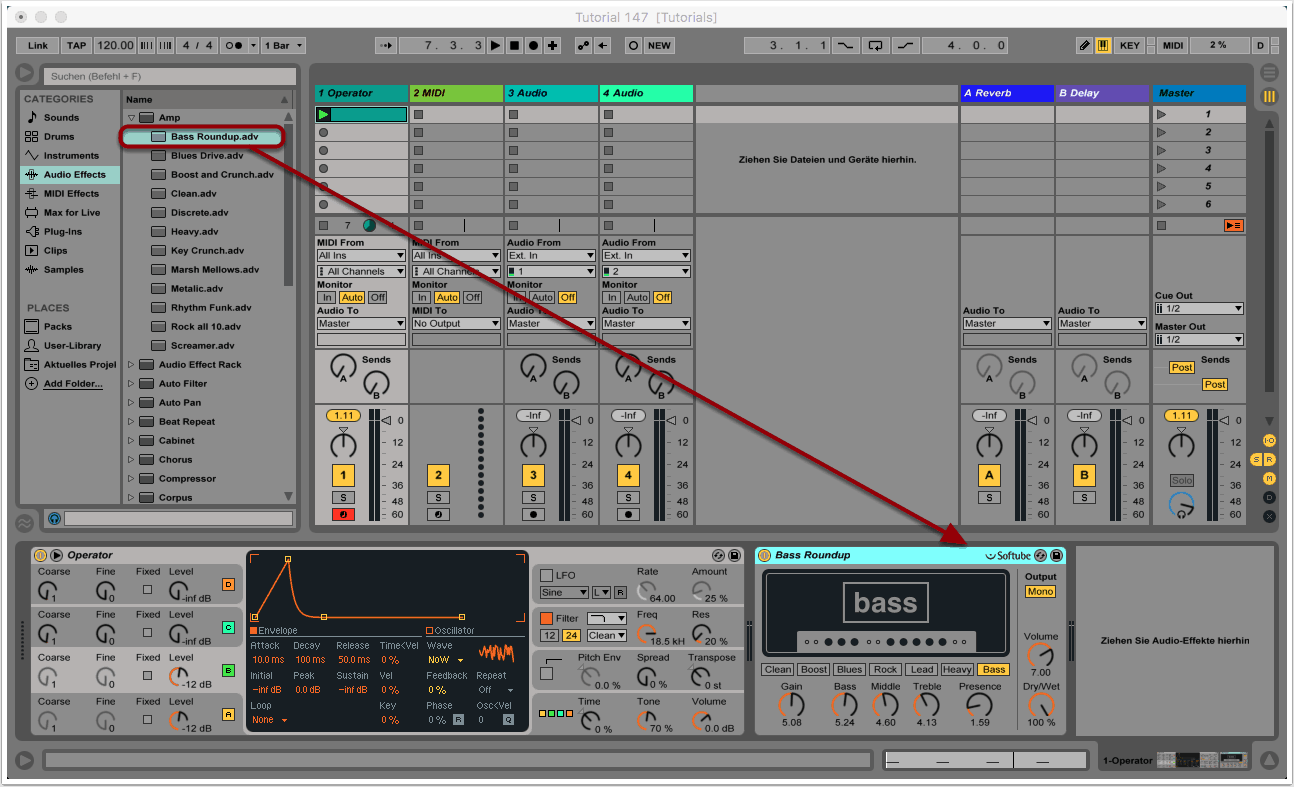This screenshot has height=787, width=1294.
Task: Click the Bass Roundup device activator icon
Action: (x=765, y=555)
